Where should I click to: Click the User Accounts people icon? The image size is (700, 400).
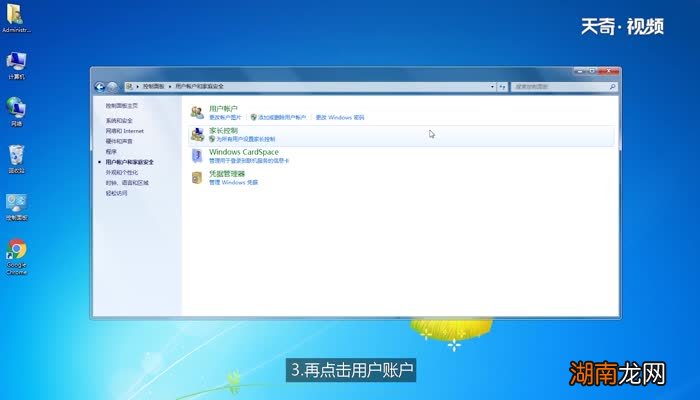tap(197, 112)
